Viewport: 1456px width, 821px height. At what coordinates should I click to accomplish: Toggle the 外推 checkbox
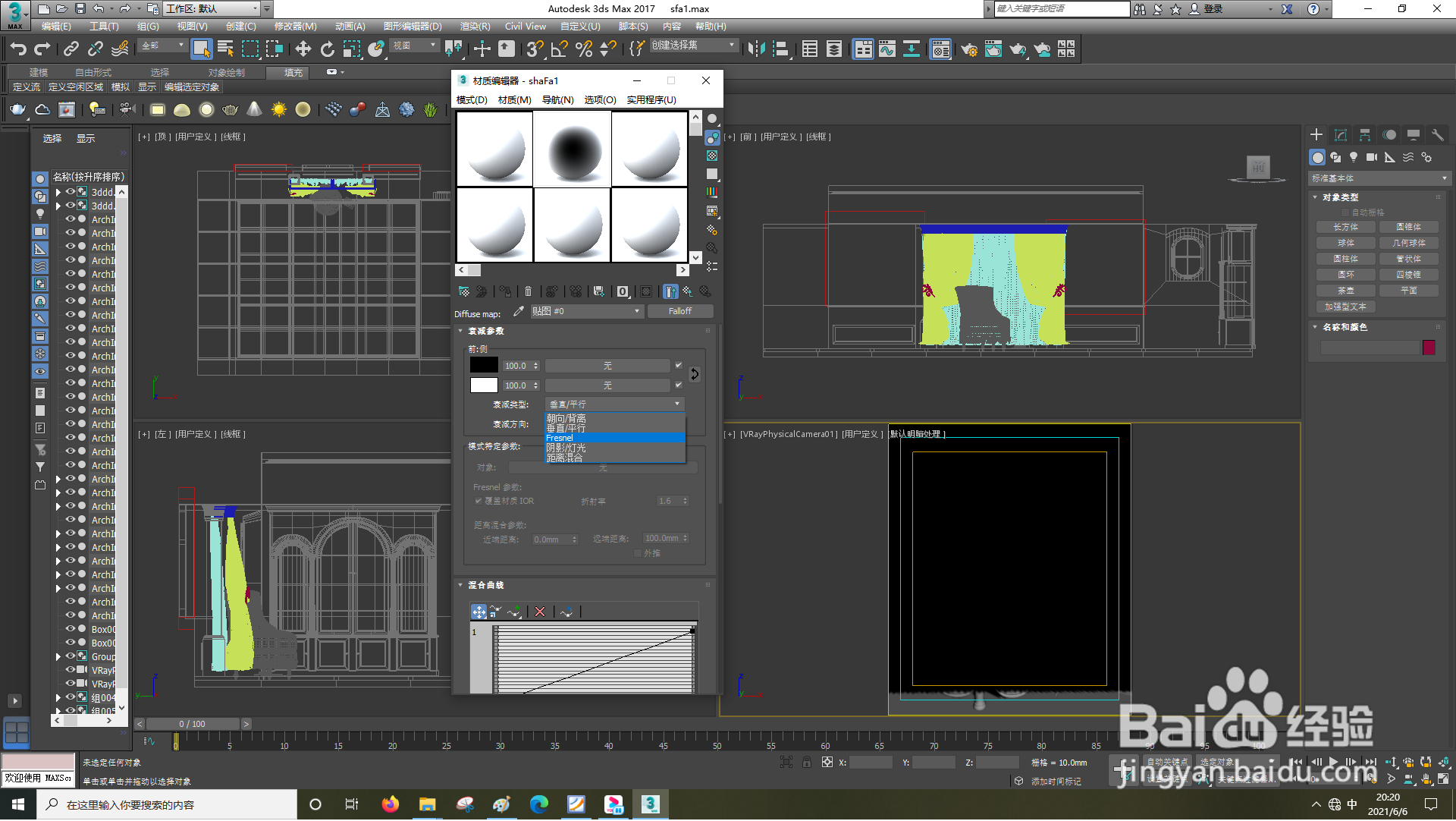(638, 553)
